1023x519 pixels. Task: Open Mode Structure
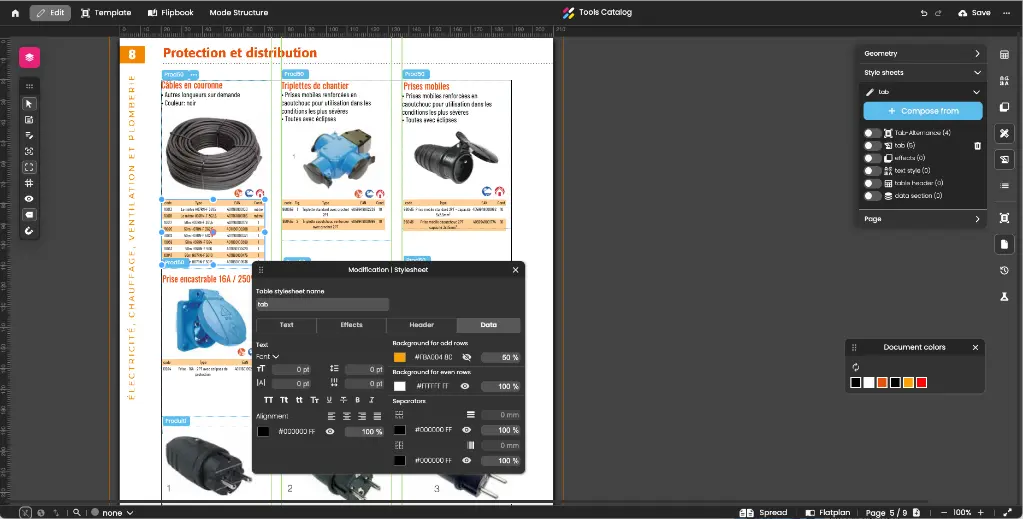[x=239, y=13]
